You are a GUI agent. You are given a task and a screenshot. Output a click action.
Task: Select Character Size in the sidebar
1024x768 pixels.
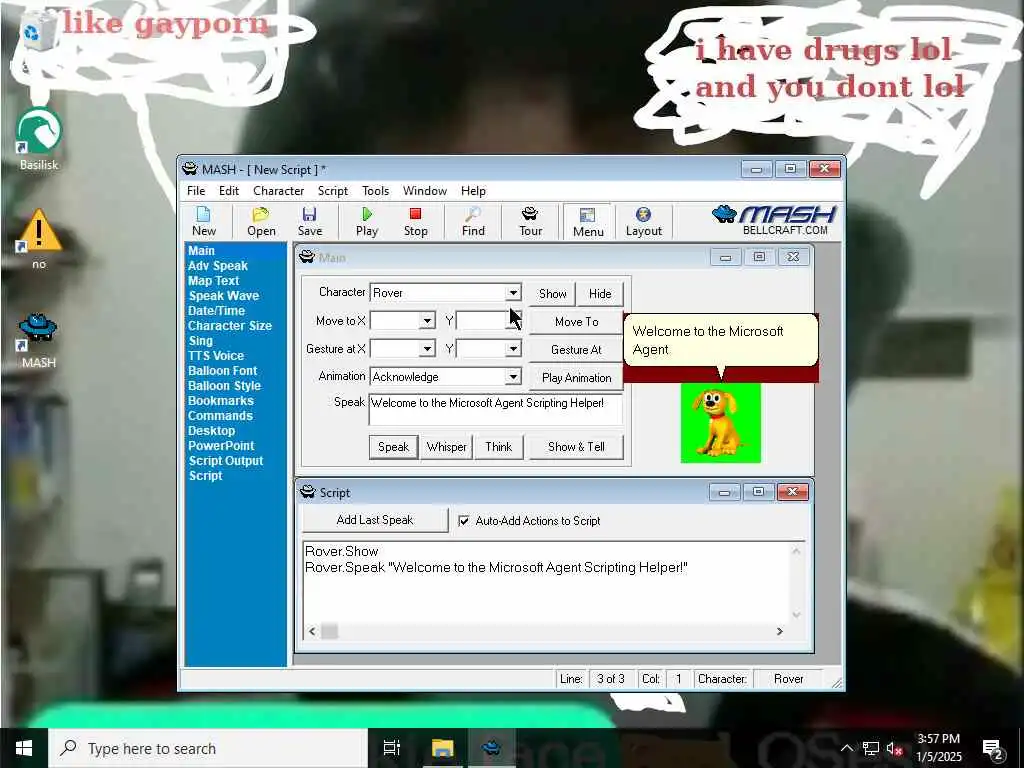pos(229,326)
